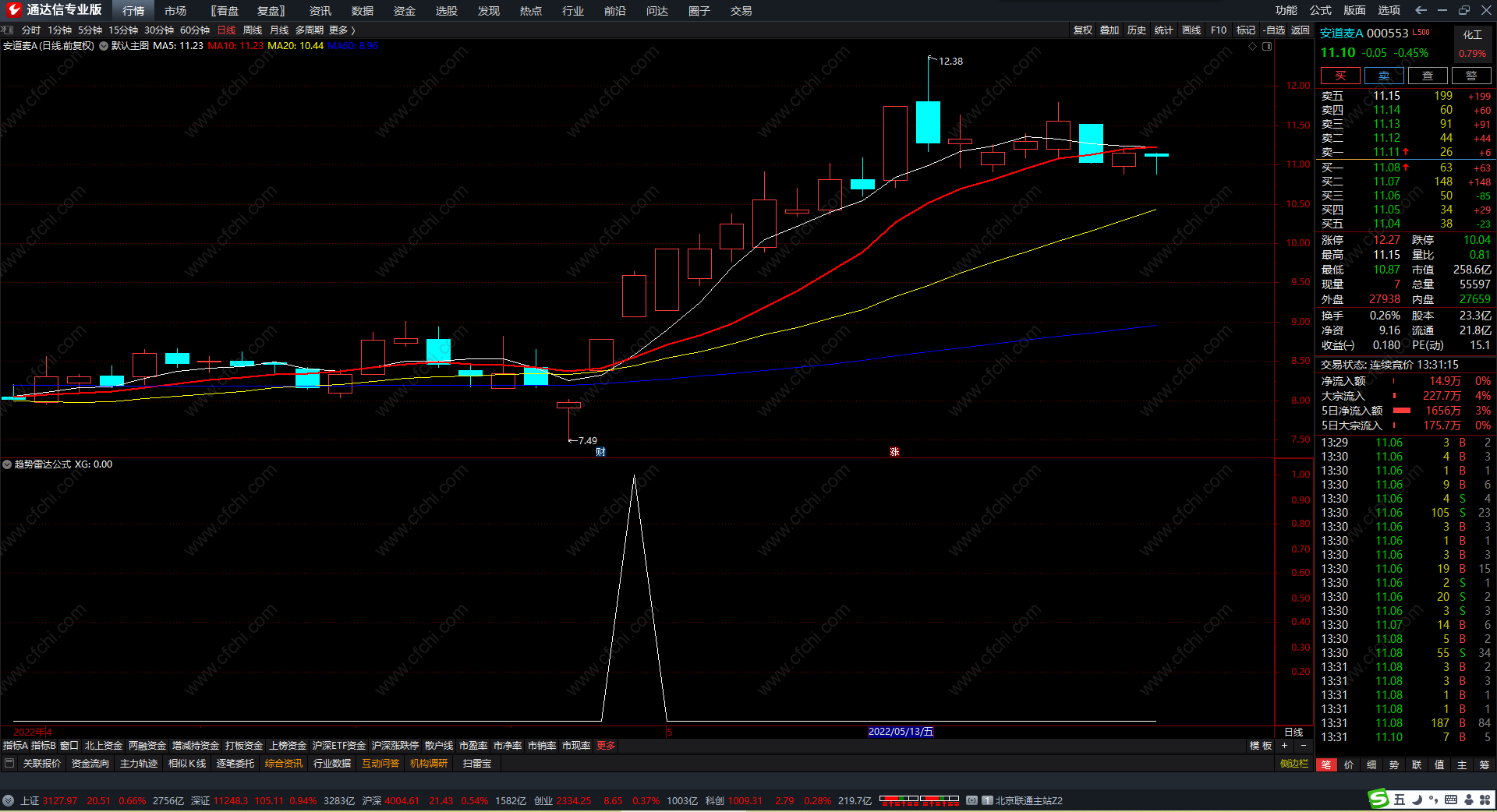Click the moon icon in the IME bar
Image resolution: width=1497 pixels, height=812 pixels.
(1417, 800)
